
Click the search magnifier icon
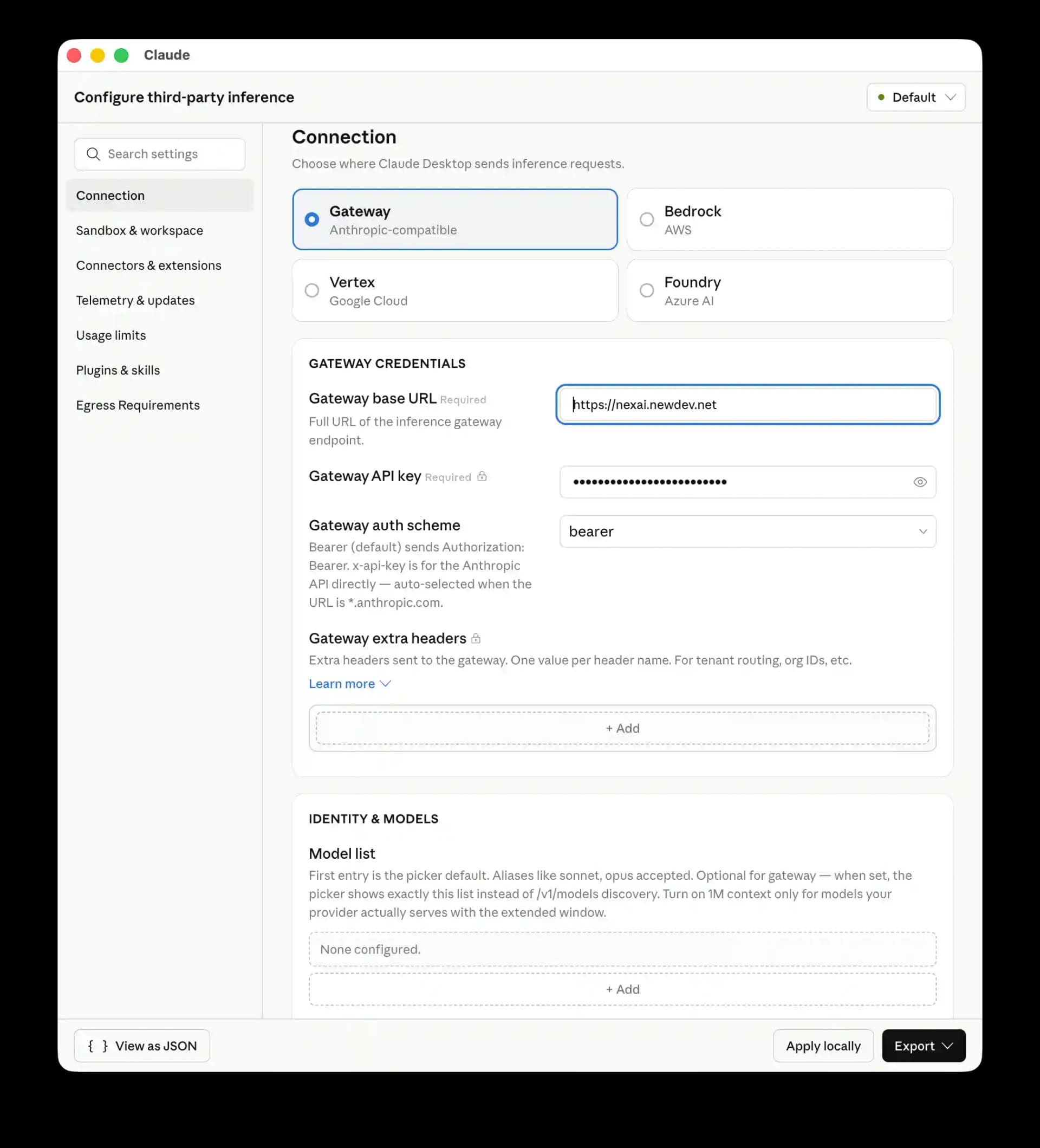tap(93, 154)
